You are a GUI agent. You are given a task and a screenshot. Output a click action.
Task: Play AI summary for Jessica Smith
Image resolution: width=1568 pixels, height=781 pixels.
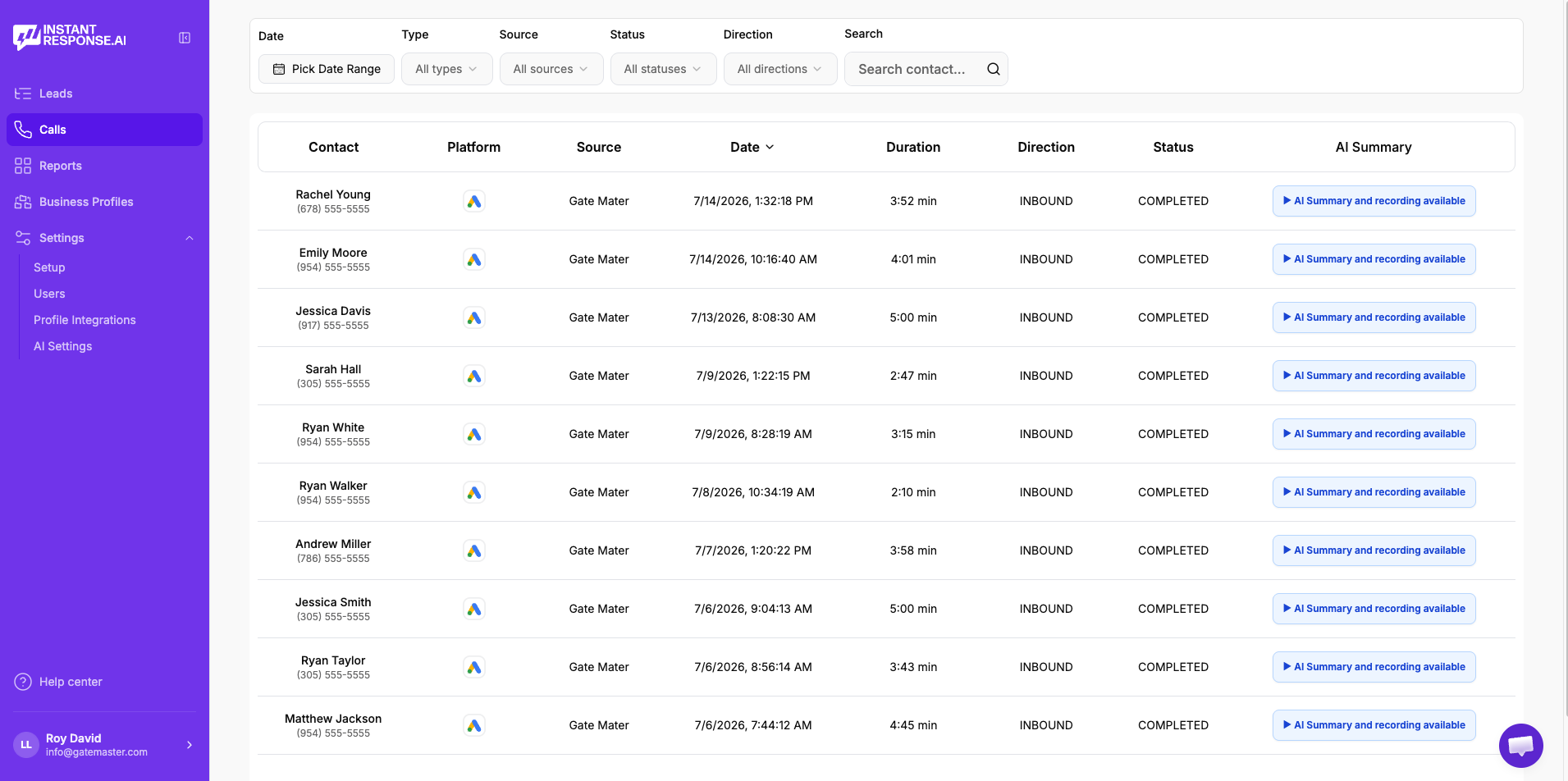pos(1374,609)
